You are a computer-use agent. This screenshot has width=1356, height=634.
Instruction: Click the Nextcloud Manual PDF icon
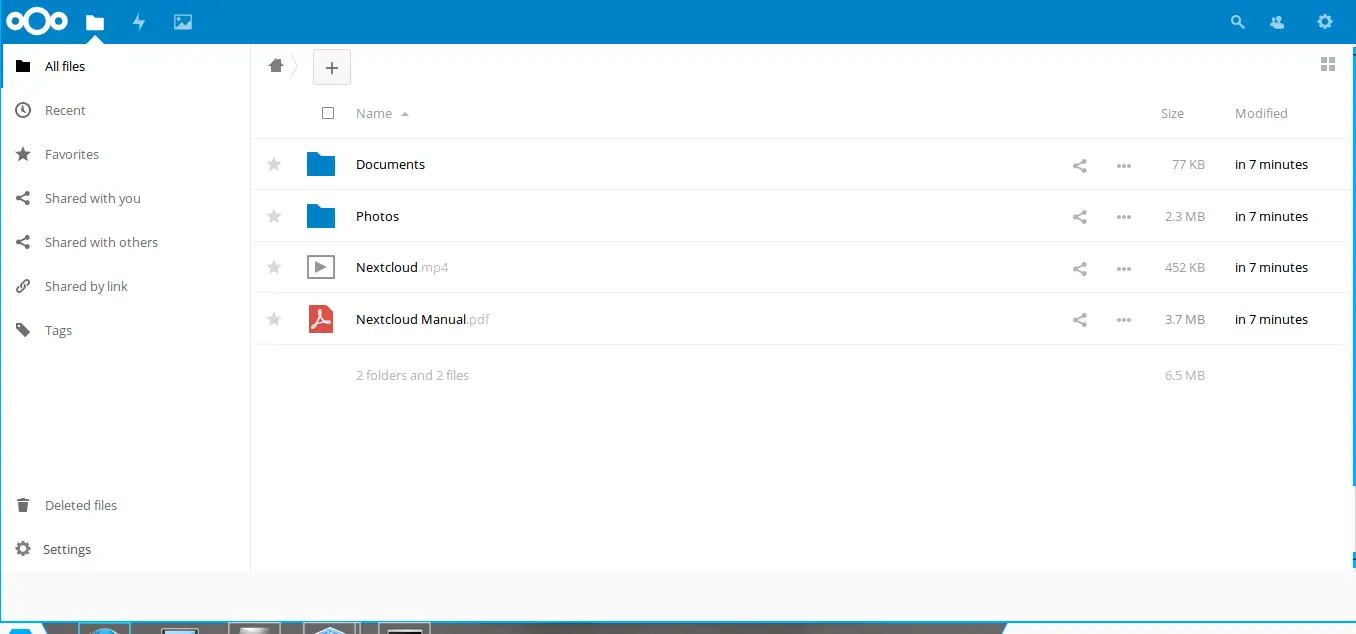(x=320, y=319)
